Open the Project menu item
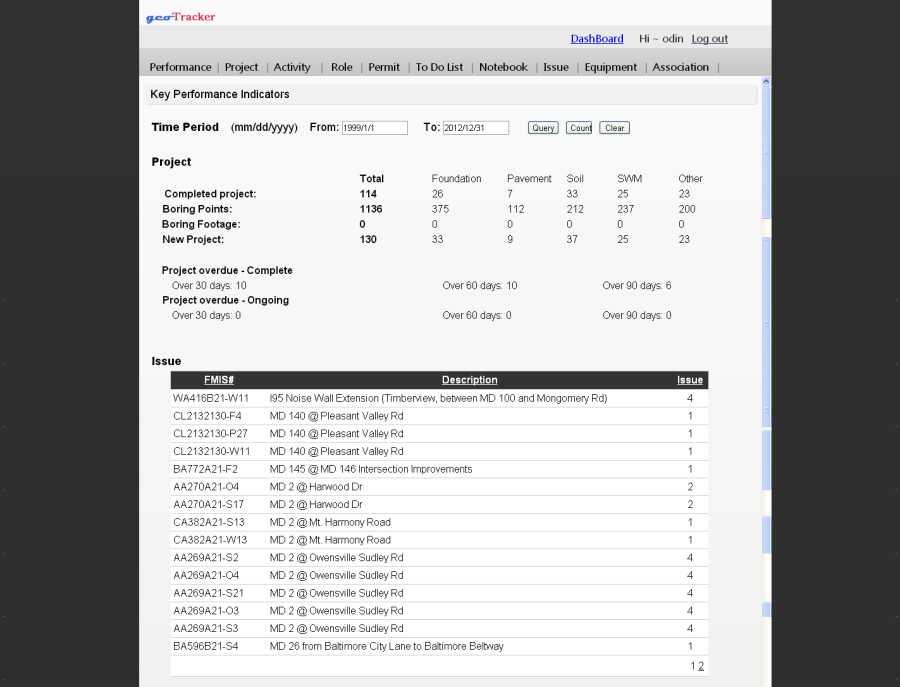Image resolution: width=900 pixels, height=687 pixels. (x=241, y=67)
